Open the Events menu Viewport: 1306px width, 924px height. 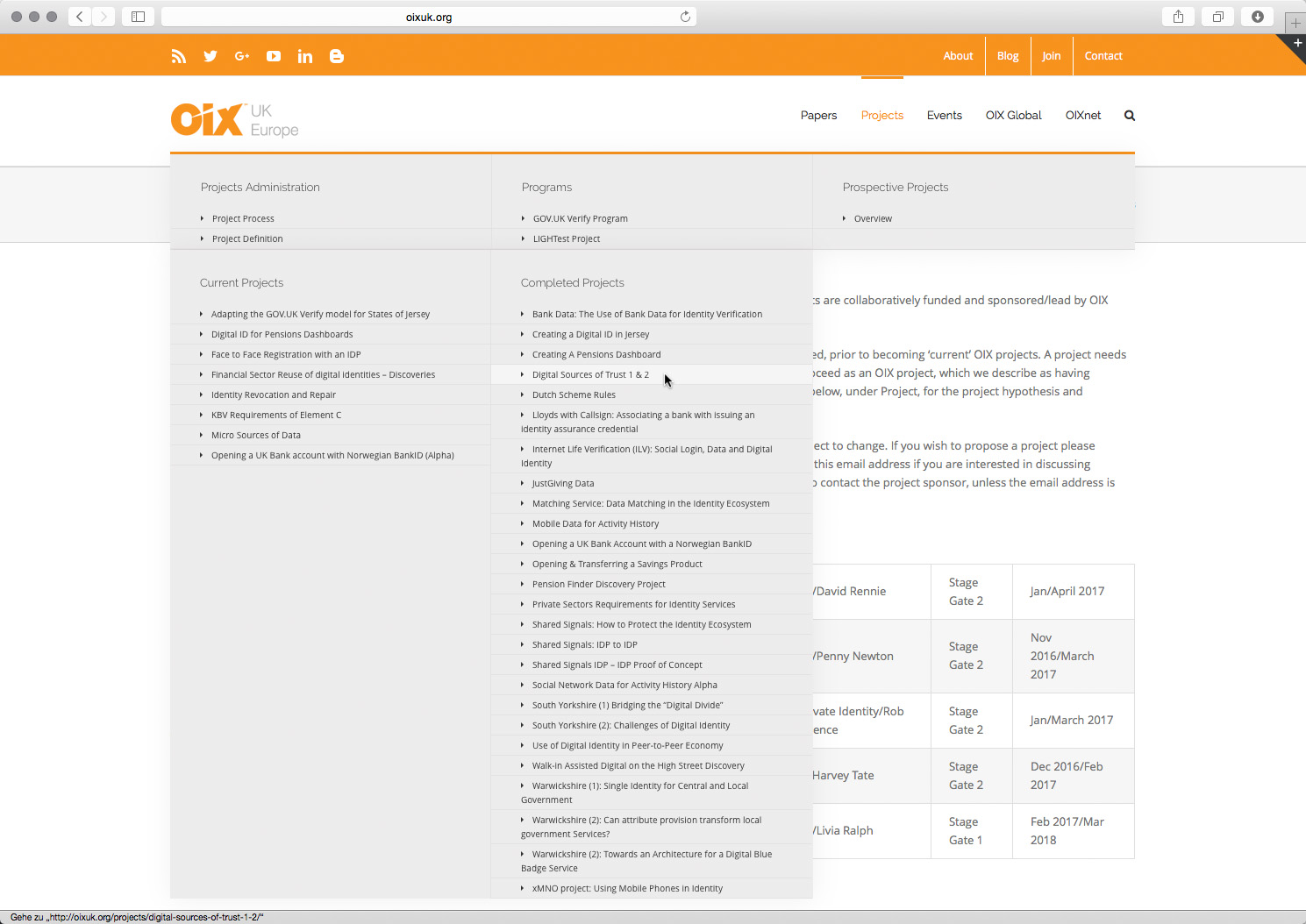[945, 116]
